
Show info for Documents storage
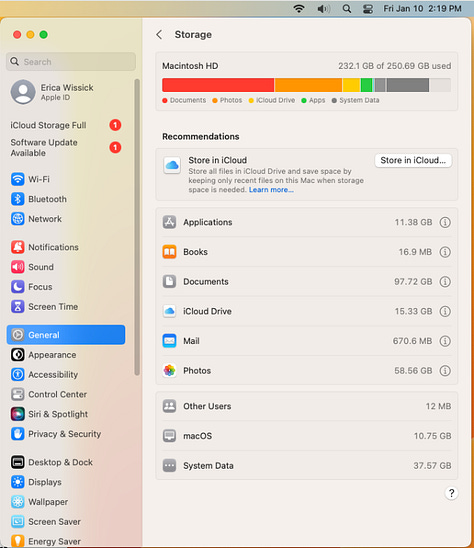pos(445,282)
